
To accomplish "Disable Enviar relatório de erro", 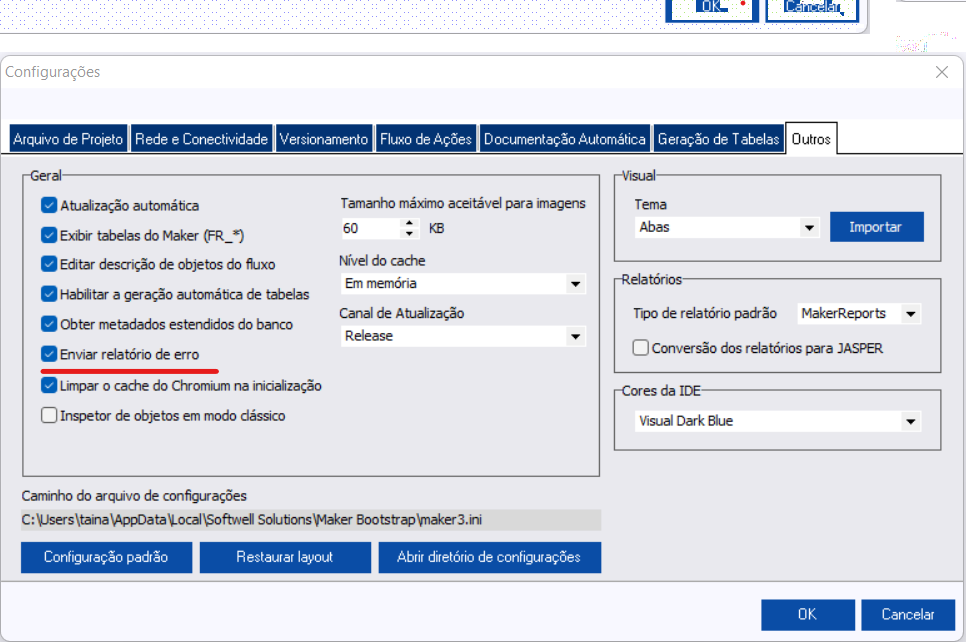I will pyautogui.click(x=49, y=354).
